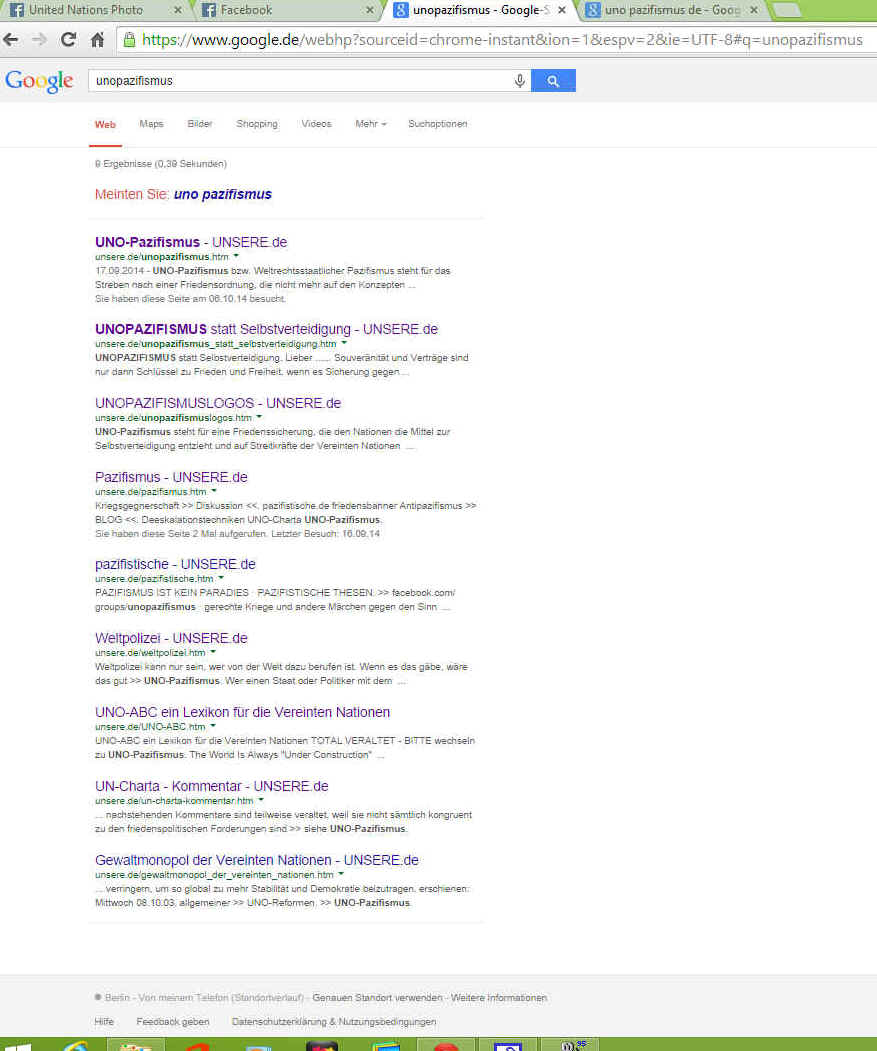Viewport: 877px width, 1051px height.
Task: Click the green URL 'unsere.de/UNO-ABC.htm'
Action: click(150, 727)
